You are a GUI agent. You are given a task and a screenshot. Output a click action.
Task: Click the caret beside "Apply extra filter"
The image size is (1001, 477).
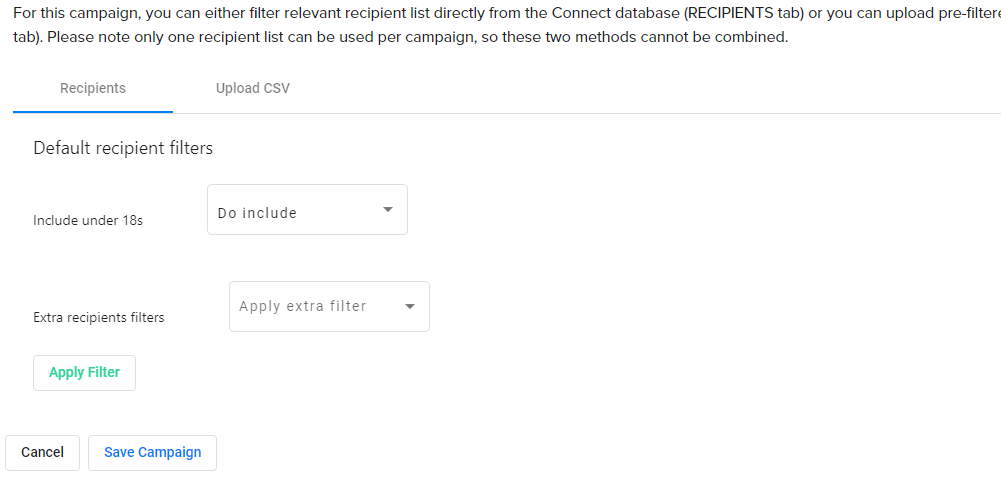coord(410,306)
